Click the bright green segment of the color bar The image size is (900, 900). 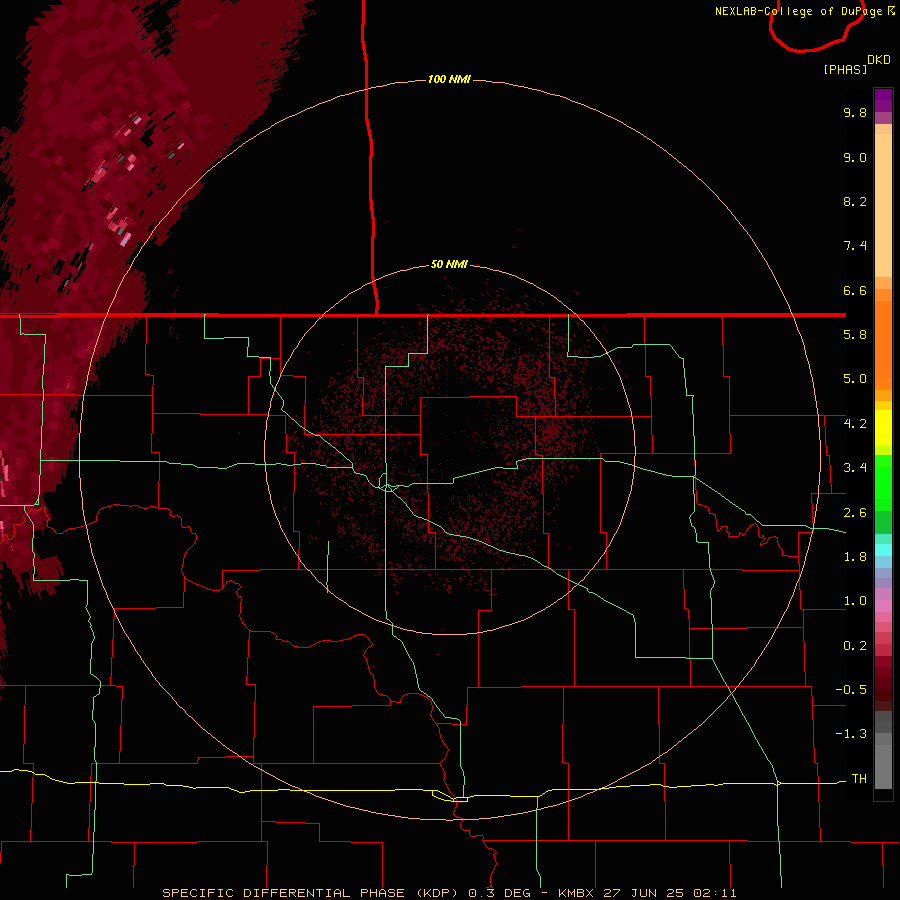click(x=883, y=483)
